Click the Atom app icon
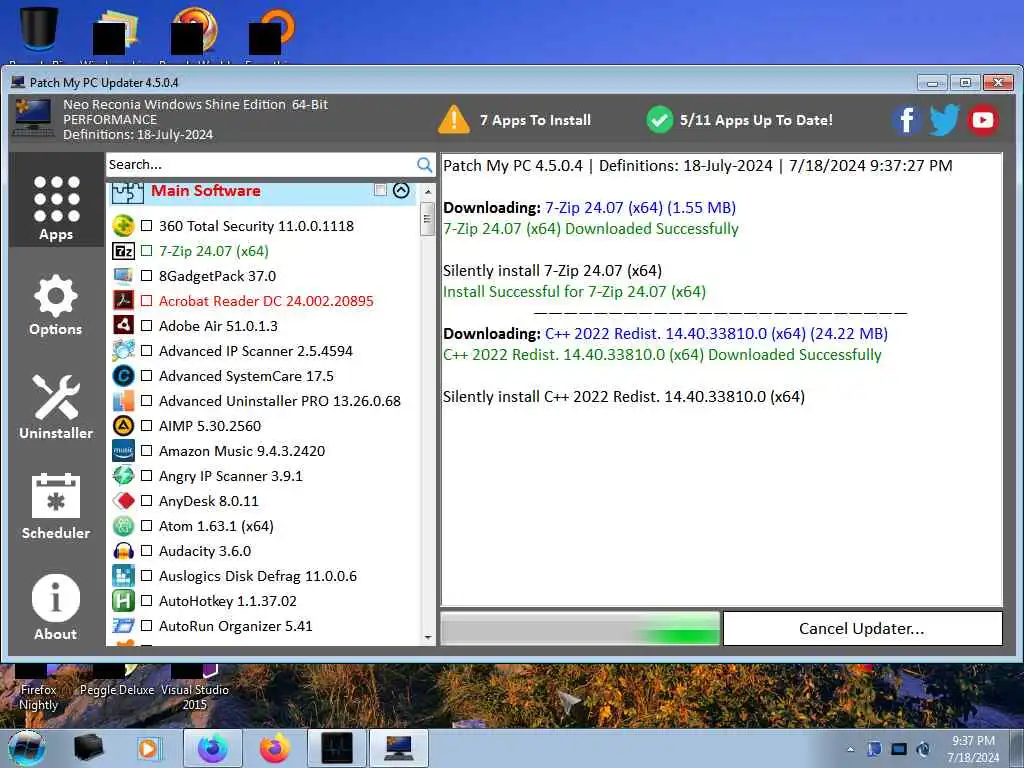1024x768 pixels. 123,526
